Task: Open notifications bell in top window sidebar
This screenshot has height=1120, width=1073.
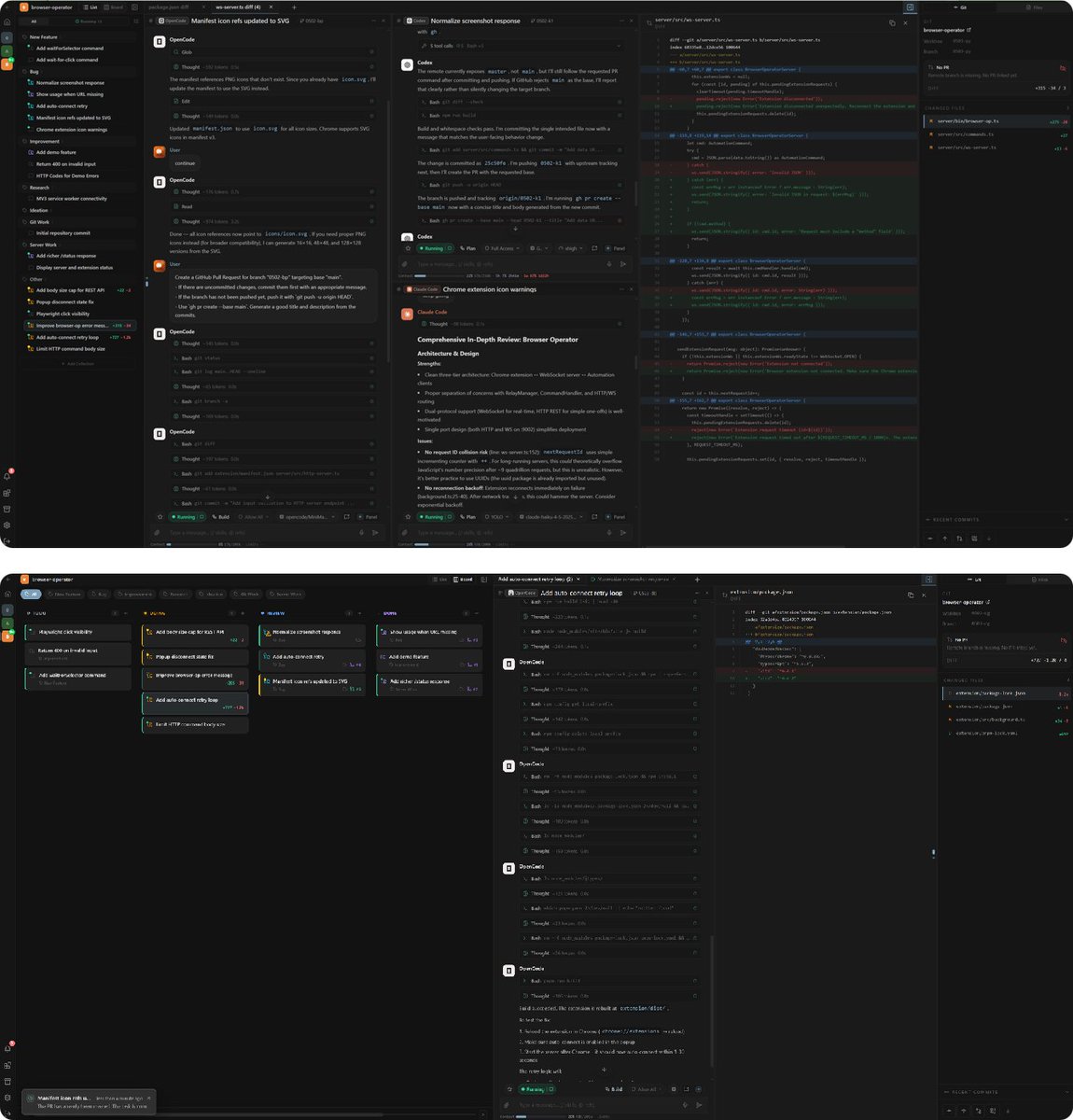Action: point(7,477)
